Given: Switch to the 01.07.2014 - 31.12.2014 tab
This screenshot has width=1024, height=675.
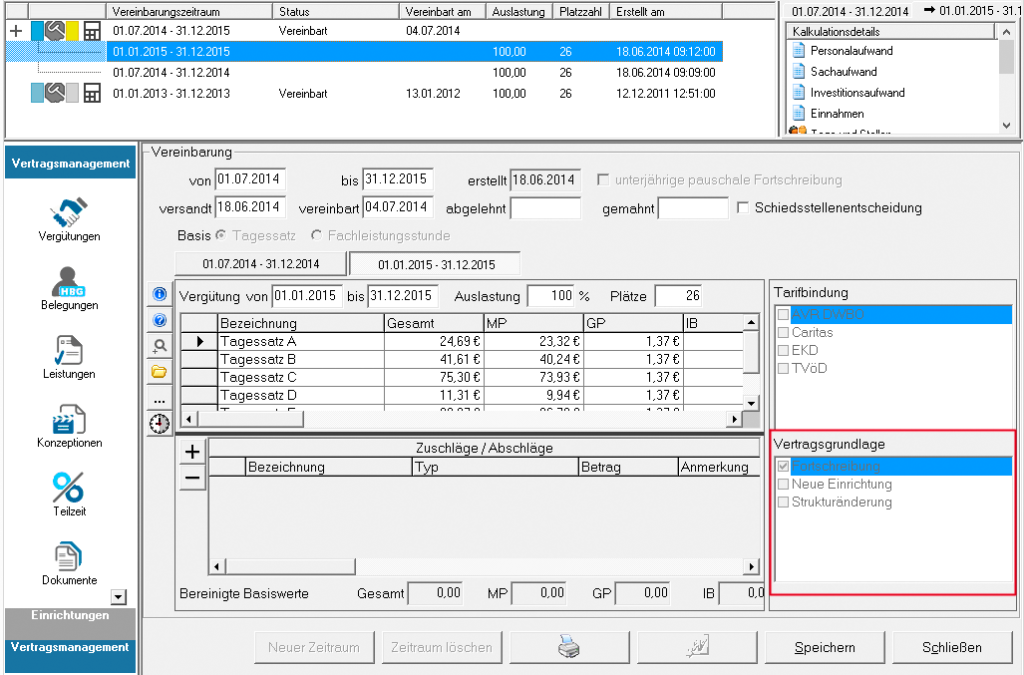Looking at the screenshot, I should pos(260,264).
